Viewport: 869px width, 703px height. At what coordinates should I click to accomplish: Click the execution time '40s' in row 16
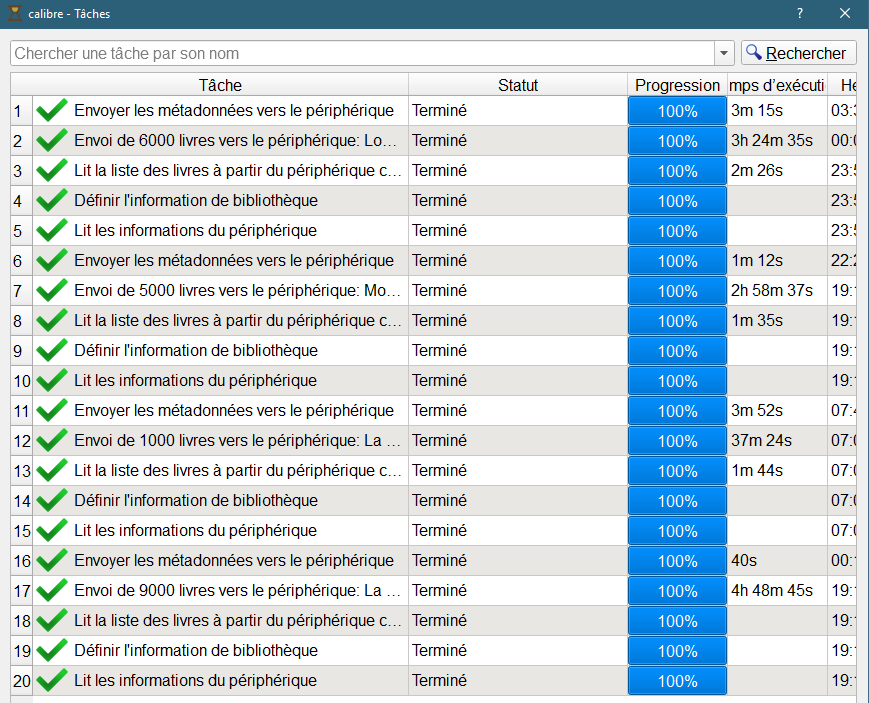click(744, 560)
